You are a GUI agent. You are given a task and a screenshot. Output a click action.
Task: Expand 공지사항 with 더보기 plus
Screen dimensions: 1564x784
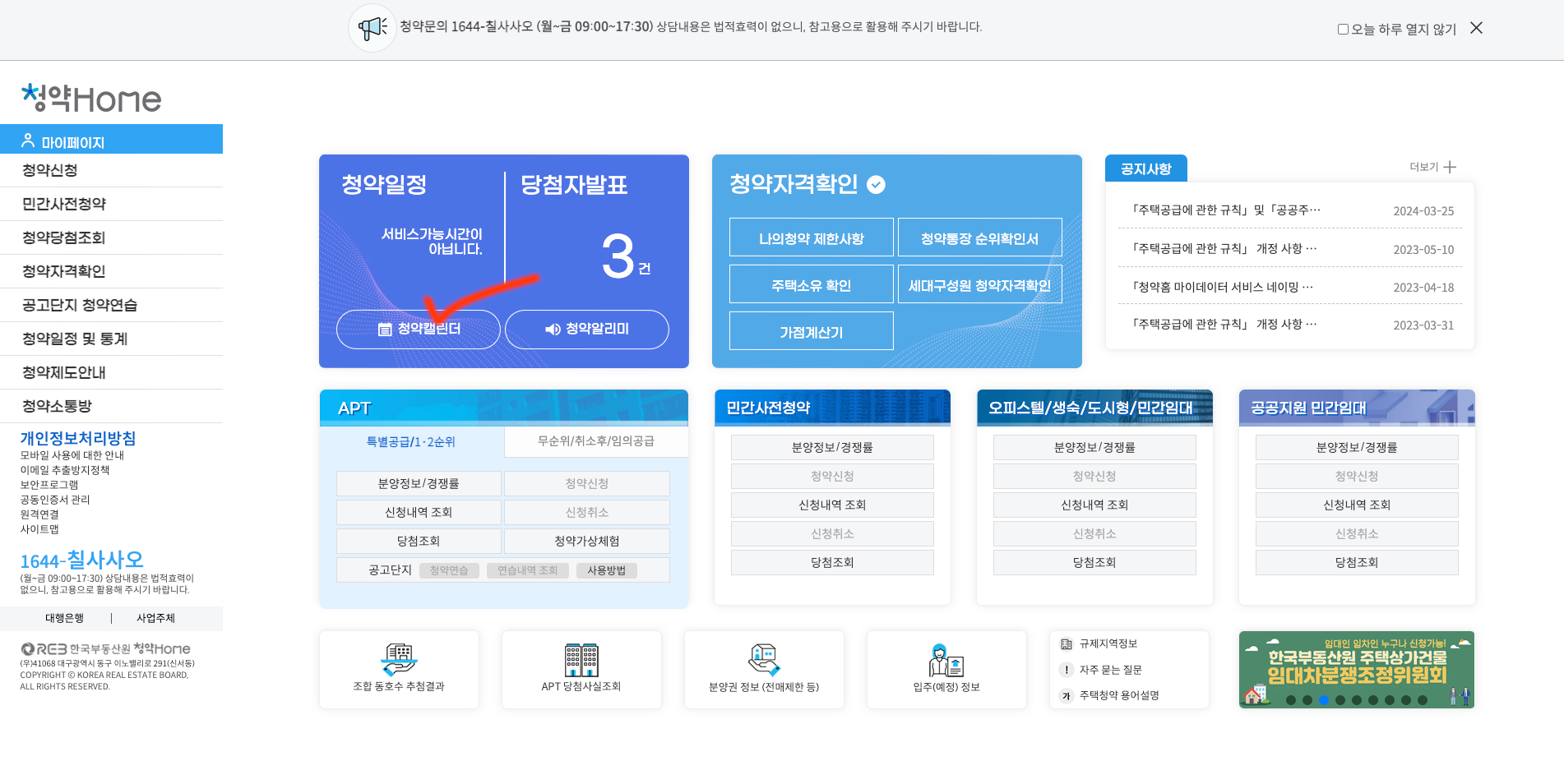(1433, 167)
